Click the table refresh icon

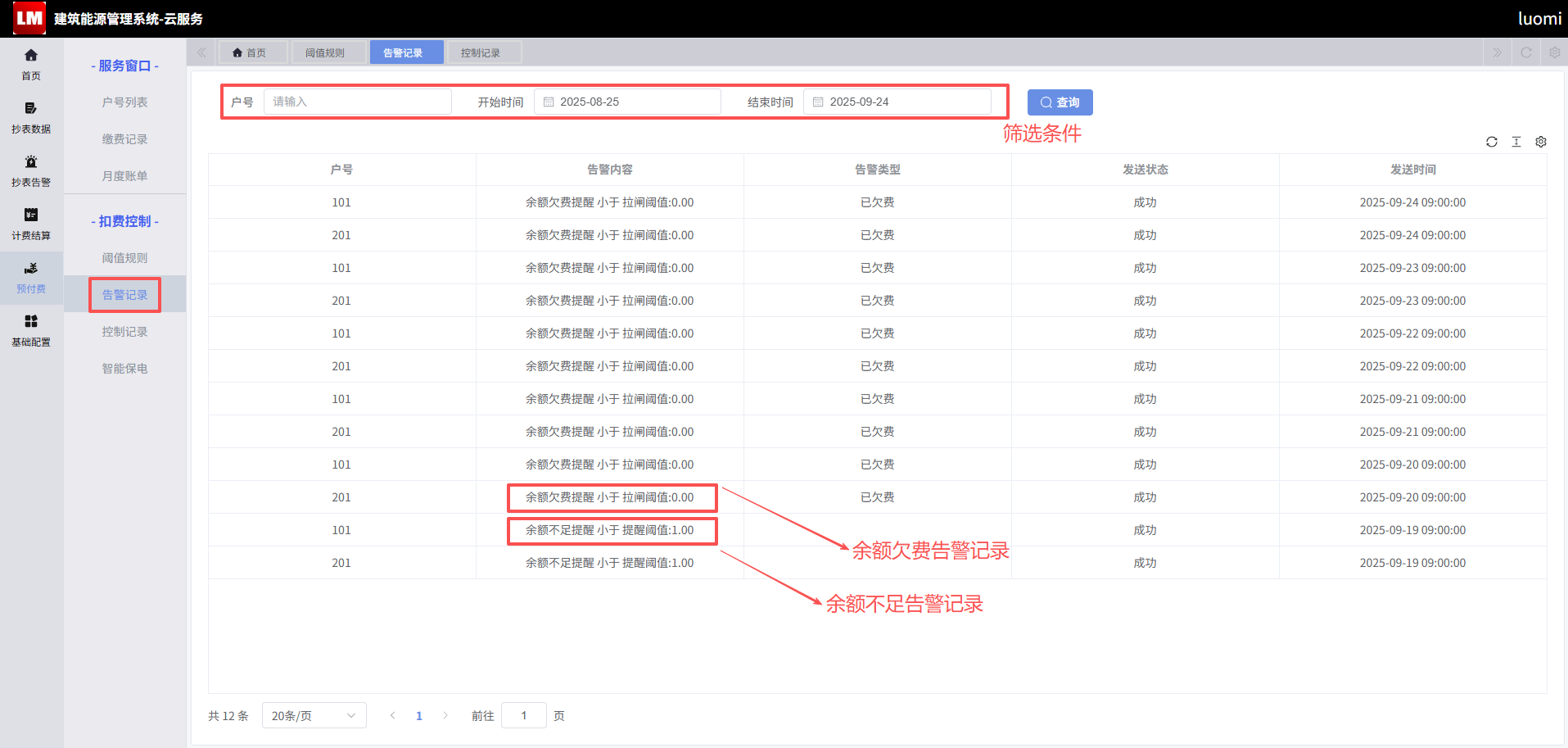point(1492,142)
